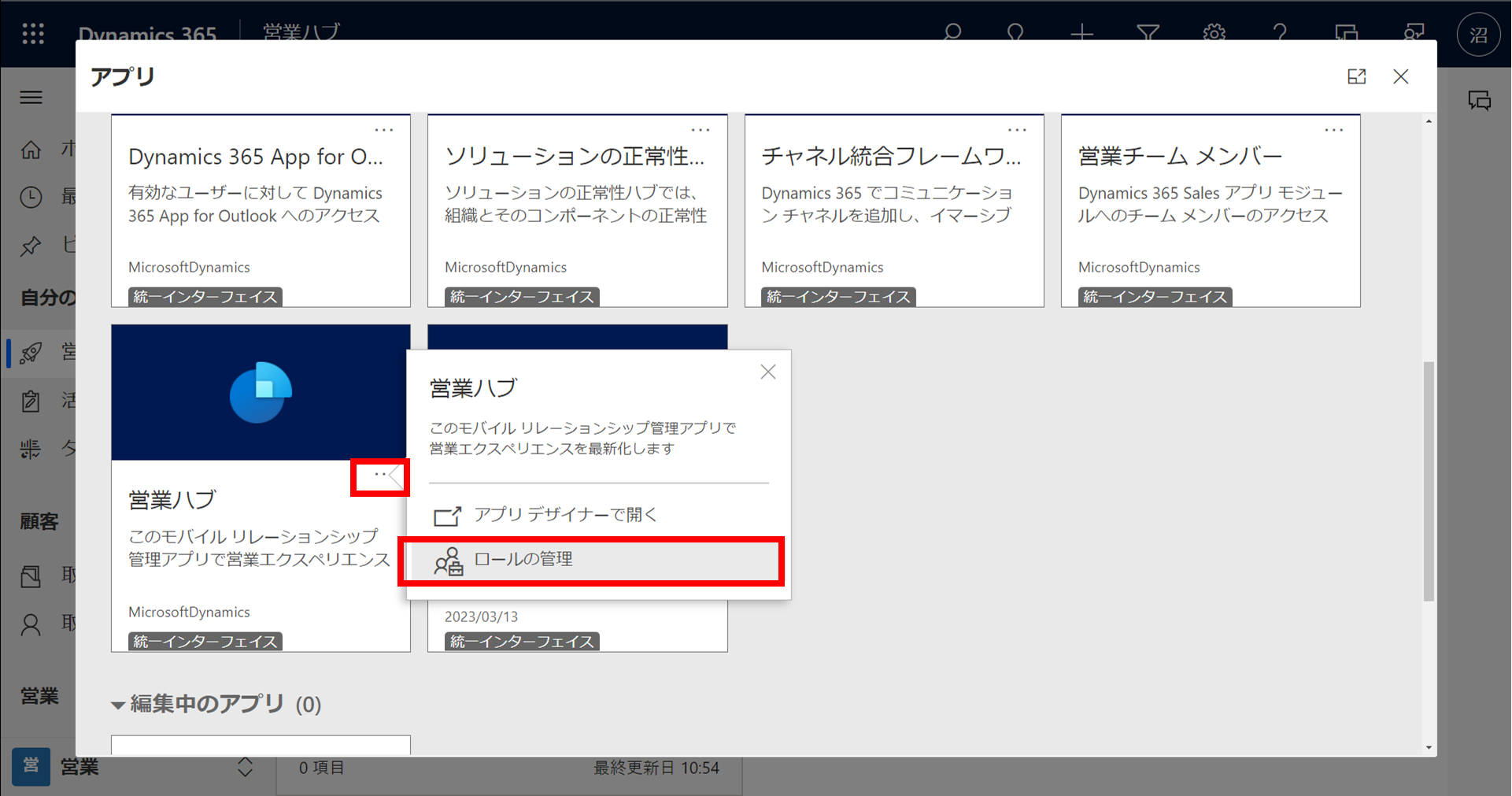Open the app launcher waffle icon

[x=33, y=33]
